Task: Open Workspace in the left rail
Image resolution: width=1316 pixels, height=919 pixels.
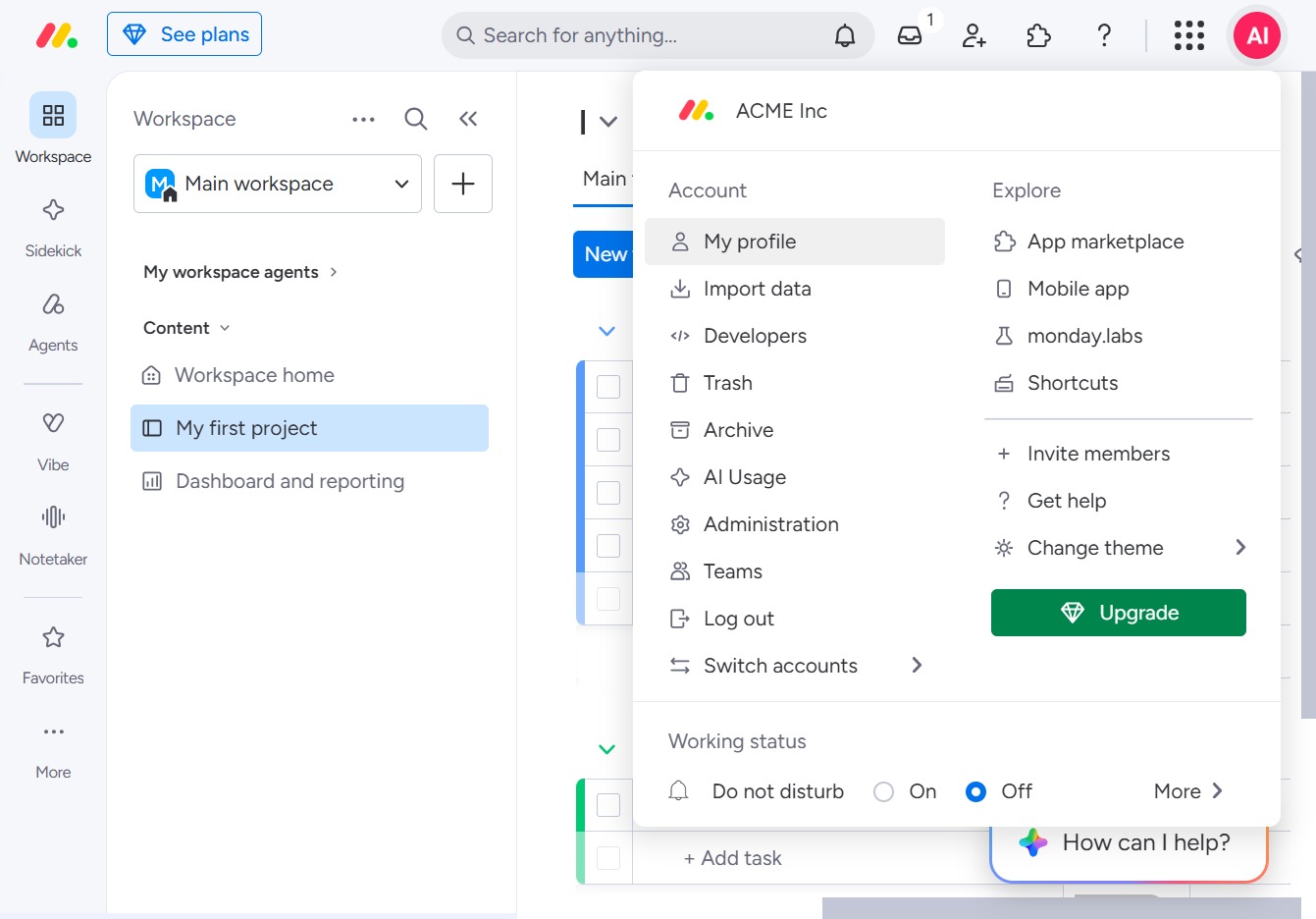Action: 53,129
